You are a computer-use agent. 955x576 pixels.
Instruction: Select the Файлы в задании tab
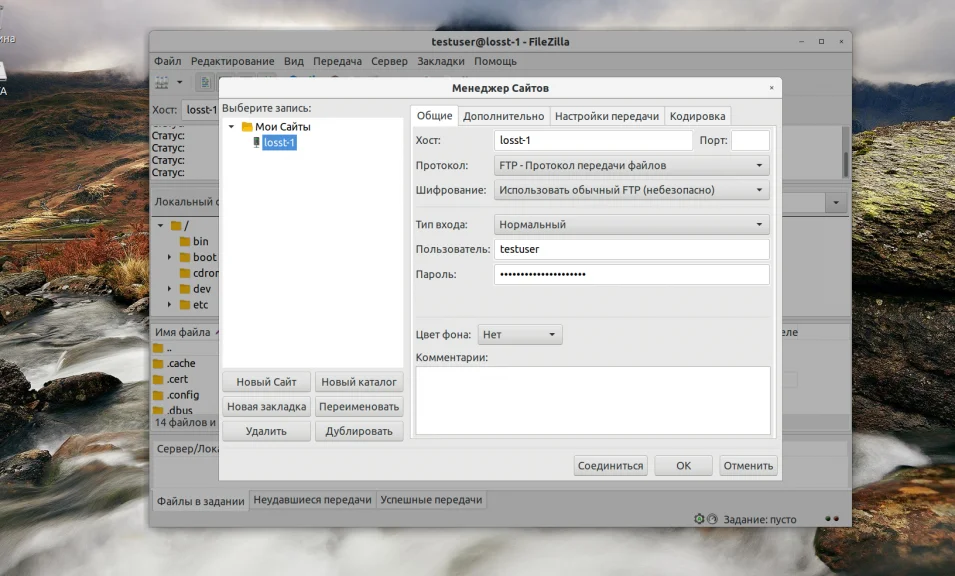coord(200,500)
